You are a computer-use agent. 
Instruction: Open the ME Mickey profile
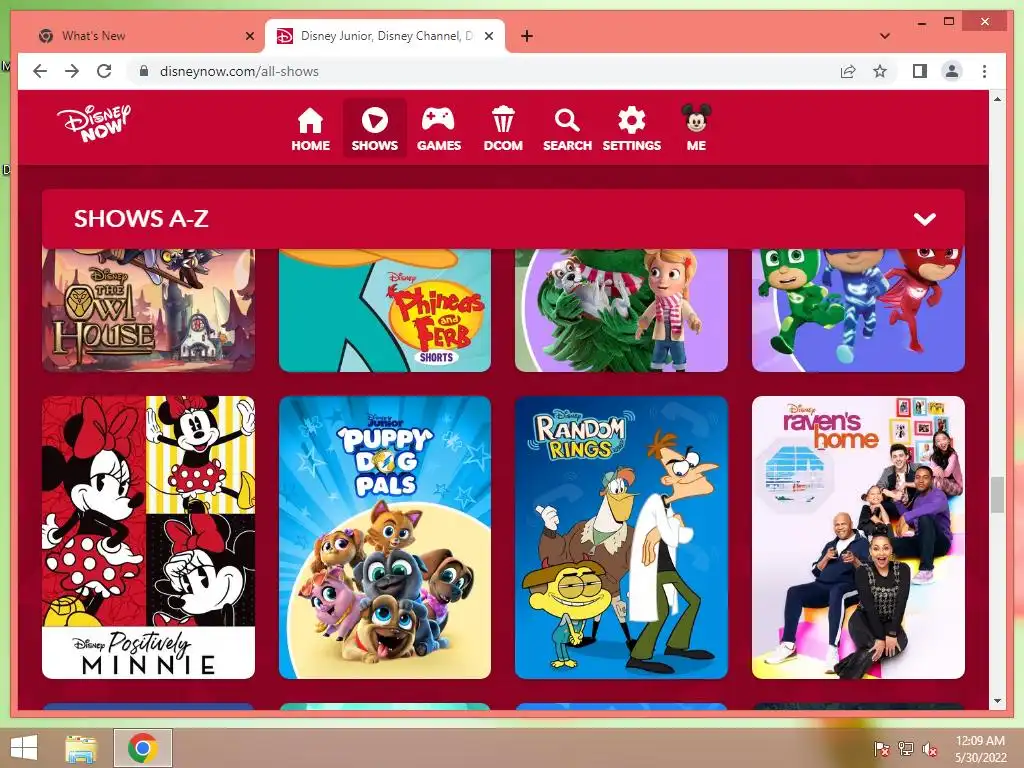click(x=696, y=129)
